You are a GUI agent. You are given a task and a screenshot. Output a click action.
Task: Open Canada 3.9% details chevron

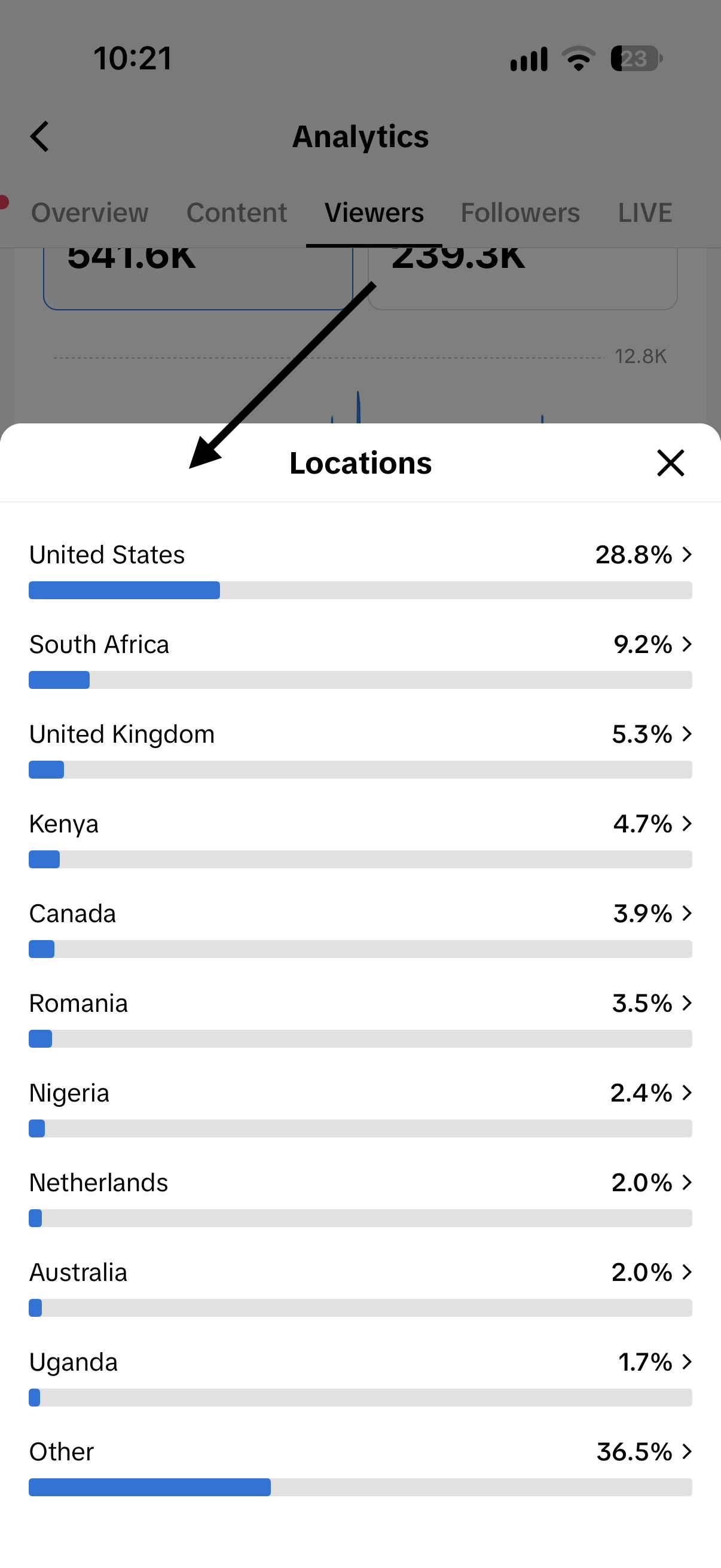point(687,913)
